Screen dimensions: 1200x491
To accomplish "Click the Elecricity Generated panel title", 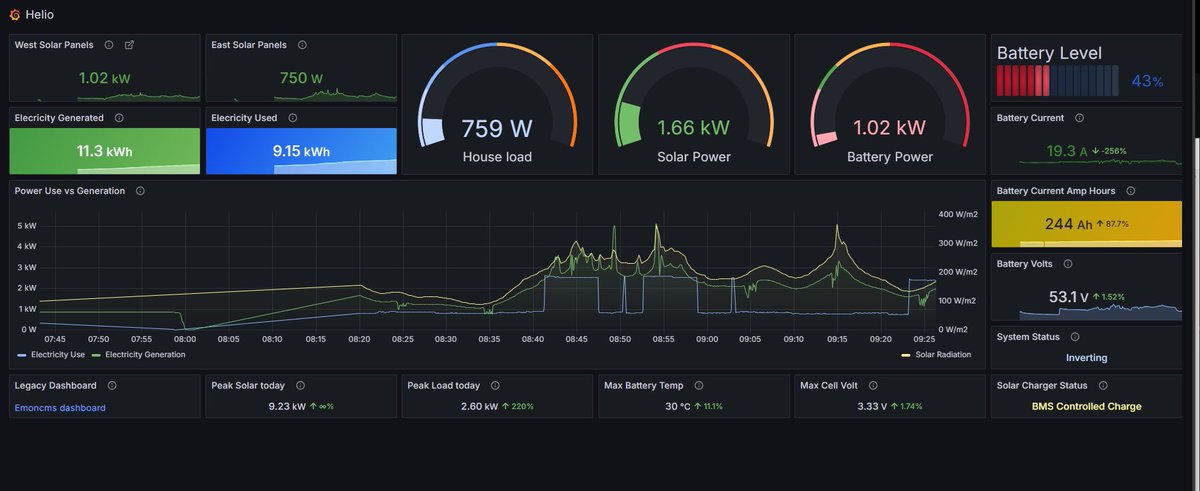I will [x=59, y=118].
